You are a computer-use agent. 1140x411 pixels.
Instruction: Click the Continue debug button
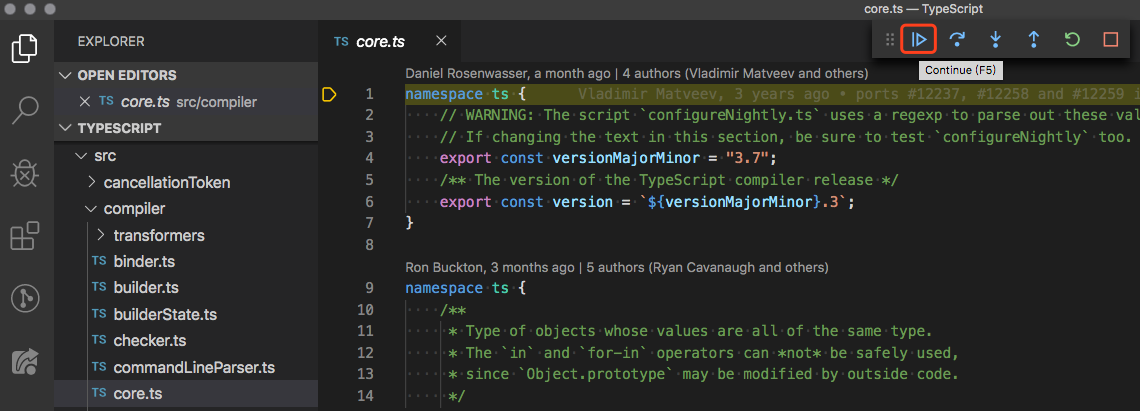pos(919,40)
